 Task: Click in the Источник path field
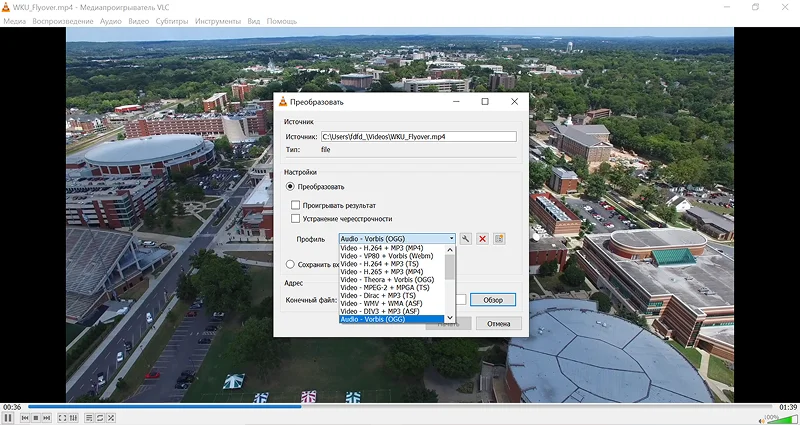[x=418, y=137]
